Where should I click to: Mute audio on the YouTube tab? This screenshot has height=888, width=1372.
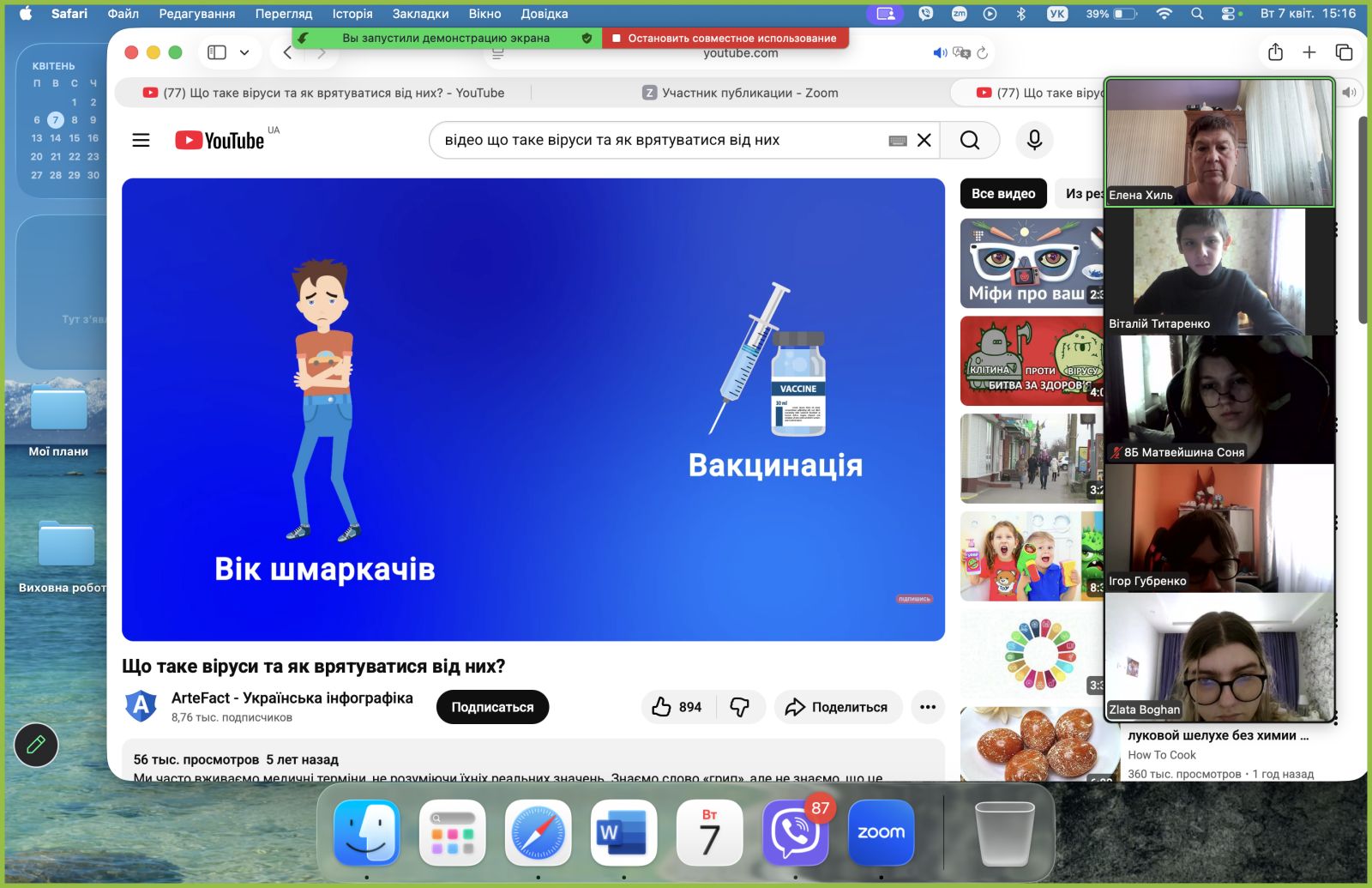point(940,53)
